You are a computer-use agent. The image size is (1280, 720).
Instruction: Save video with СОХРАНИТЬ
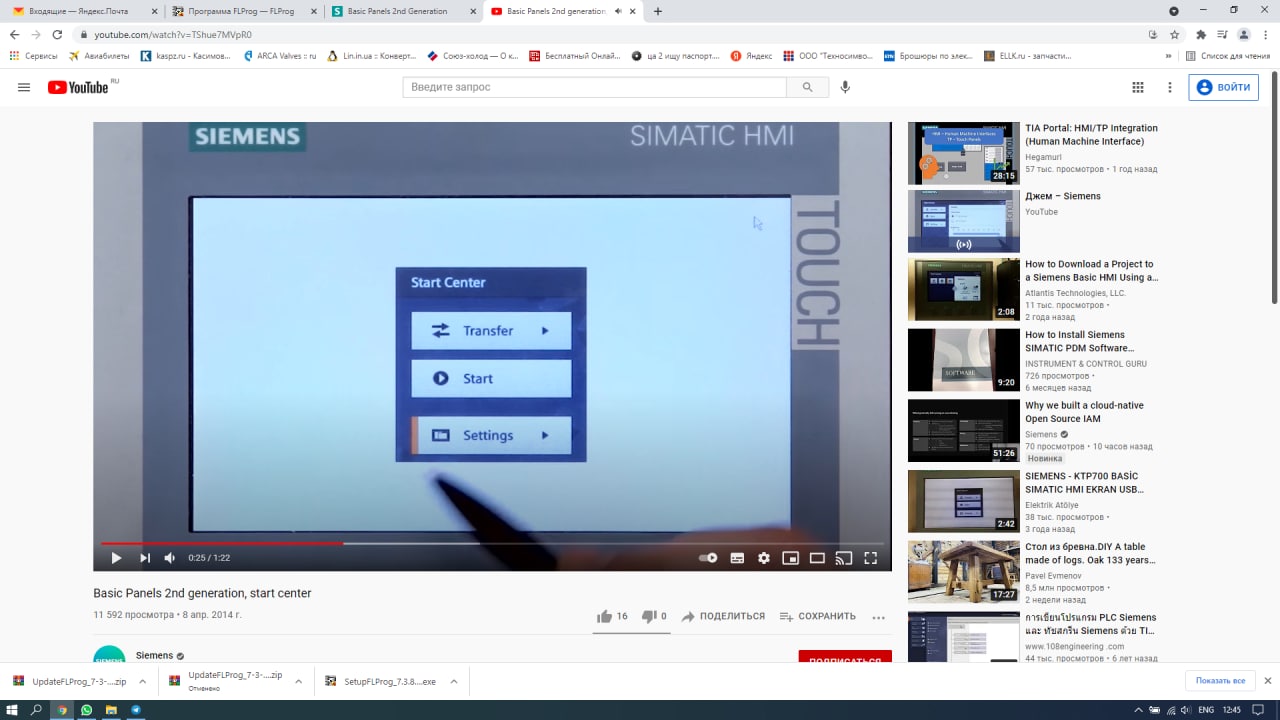pyautogui.click(x=818, y=616)
